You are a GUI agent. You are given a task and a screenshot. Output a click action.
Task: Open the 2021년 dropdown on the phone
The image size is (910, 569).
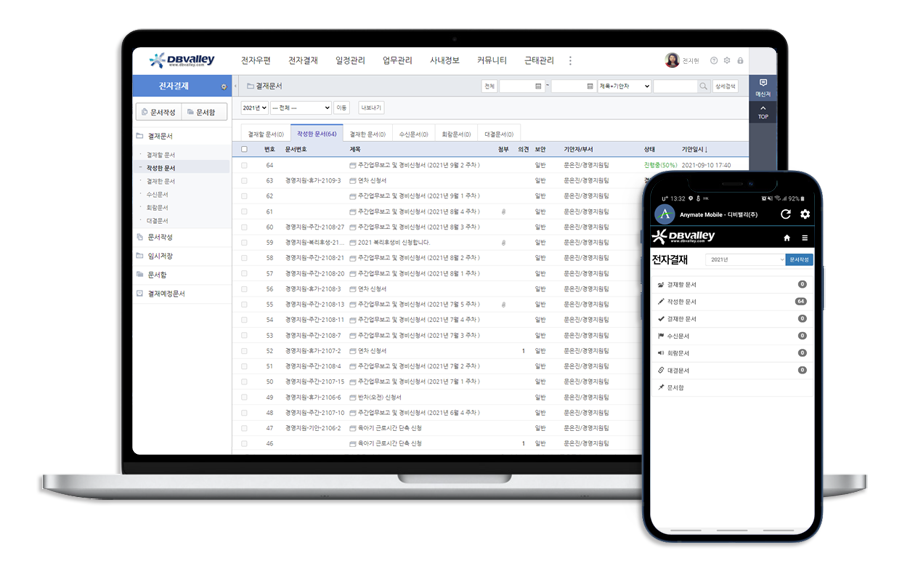[745, 260]
